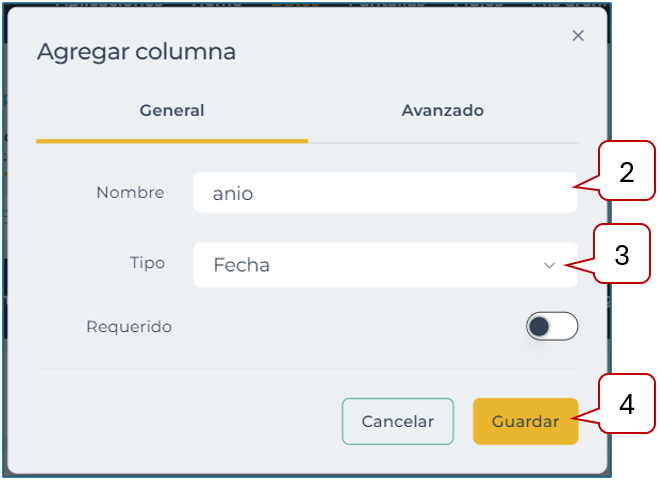
Task: Close the Agregar columna dialog
Action: click(x=578, y=36)
